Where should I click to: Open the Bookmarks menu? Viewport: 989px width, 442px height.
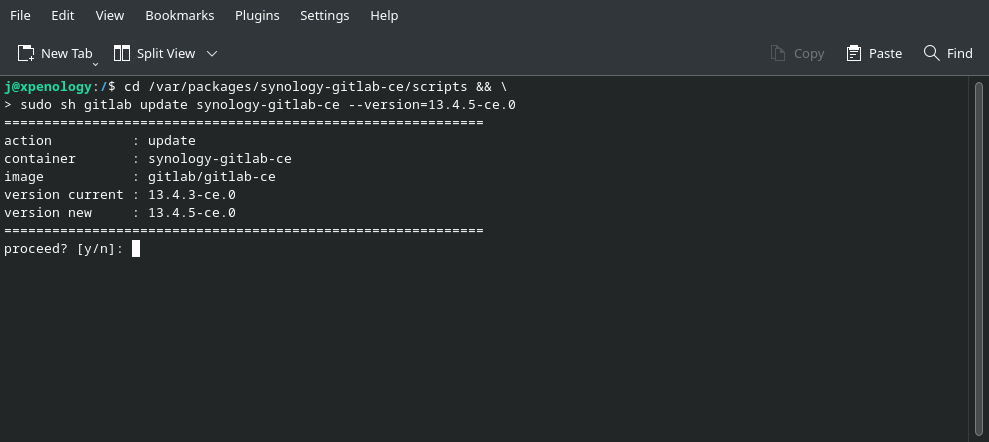(x=180, y=15)
